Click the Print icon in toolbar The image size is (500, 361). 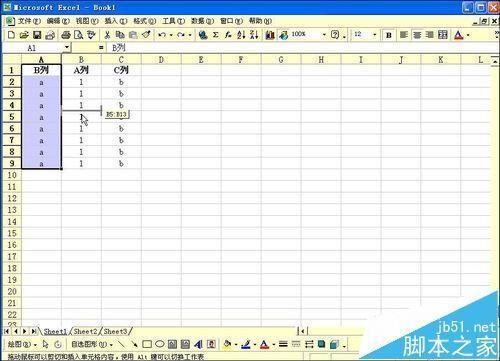[x=66, y=35]
